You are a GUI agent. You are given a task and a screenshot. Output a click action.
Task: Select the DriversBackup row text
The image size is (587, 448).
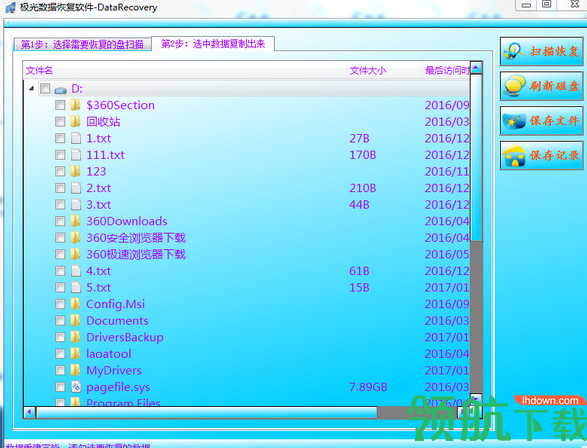tap(125, 338)
